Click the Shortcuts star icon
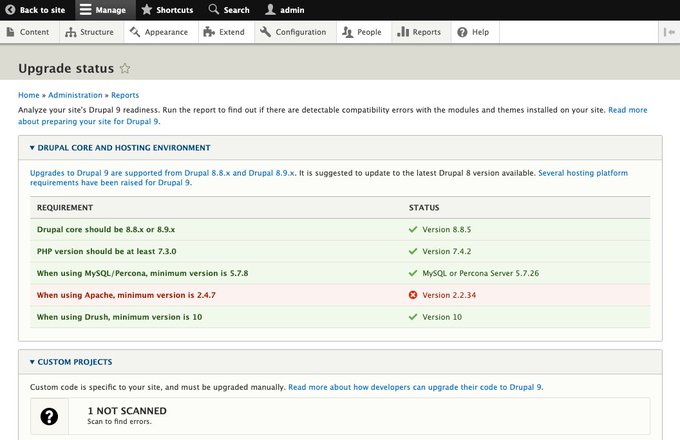Image resolution: width=680 pixels, height=440 pixels. [147, 10]
